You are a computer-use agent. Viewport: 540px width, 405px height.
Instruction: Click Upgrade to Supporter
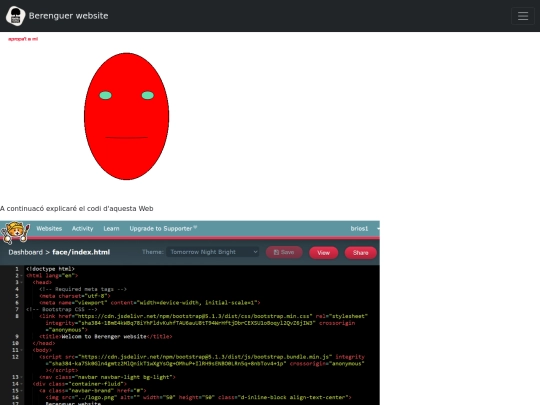tap(161, 229)
